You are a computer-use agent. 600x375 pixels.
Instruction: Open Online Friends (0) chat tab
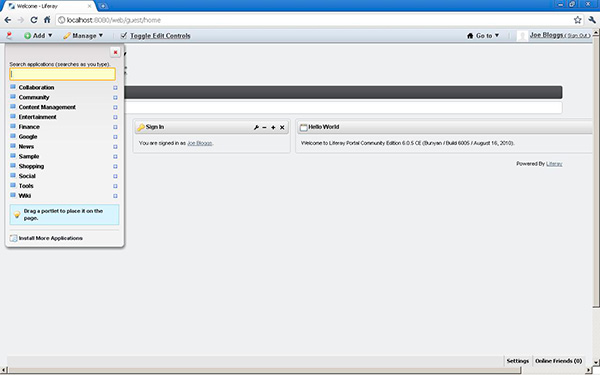pyautogui.click(x=558, y=361)
